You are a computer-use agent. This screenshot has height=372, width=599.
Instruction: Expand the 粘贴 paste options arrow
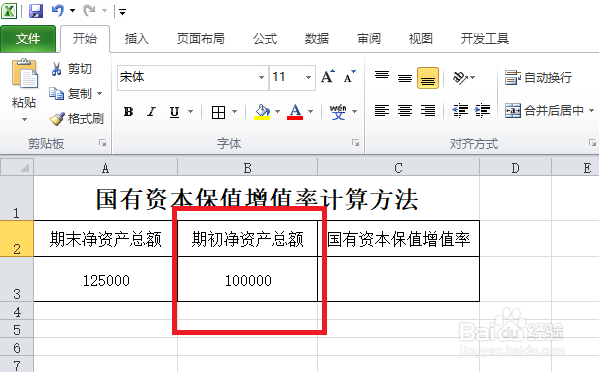[24, 120]
